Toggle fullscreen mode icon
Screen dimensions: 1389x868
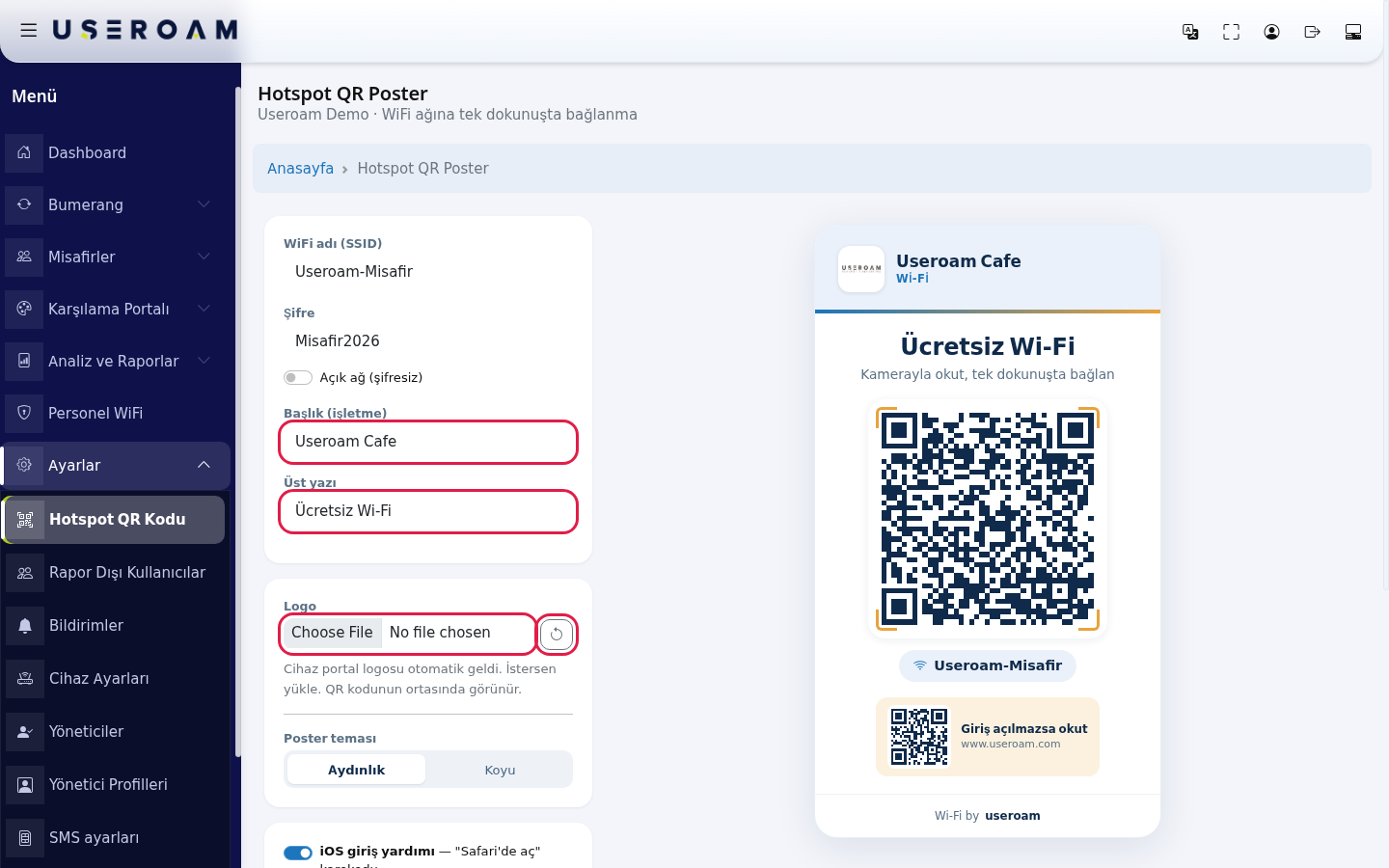1231,32
